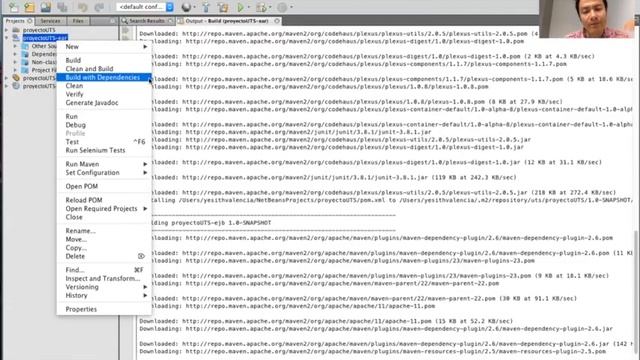This screenshot has width=640, height=360.
Task: Click the Redo toolbar icon
Action: 99,7
